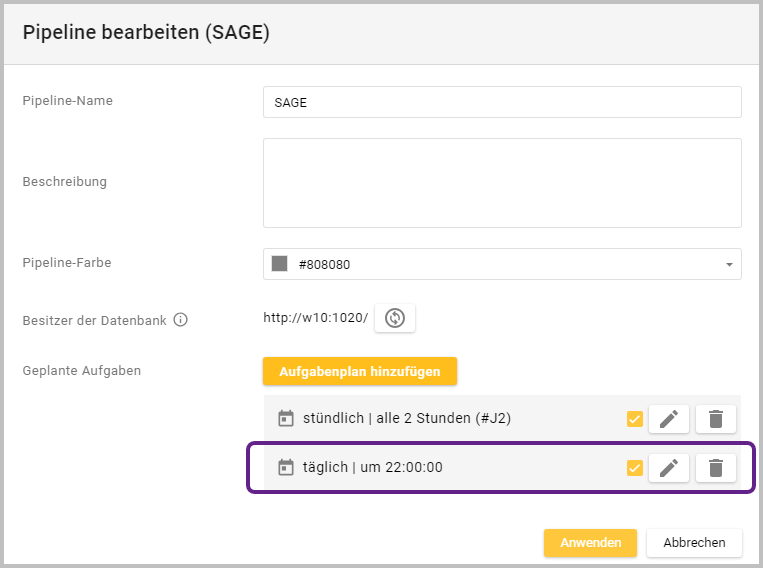763x568 pixels.
Task: Click the Anwenden button
Action: click(x=590, y=543)
